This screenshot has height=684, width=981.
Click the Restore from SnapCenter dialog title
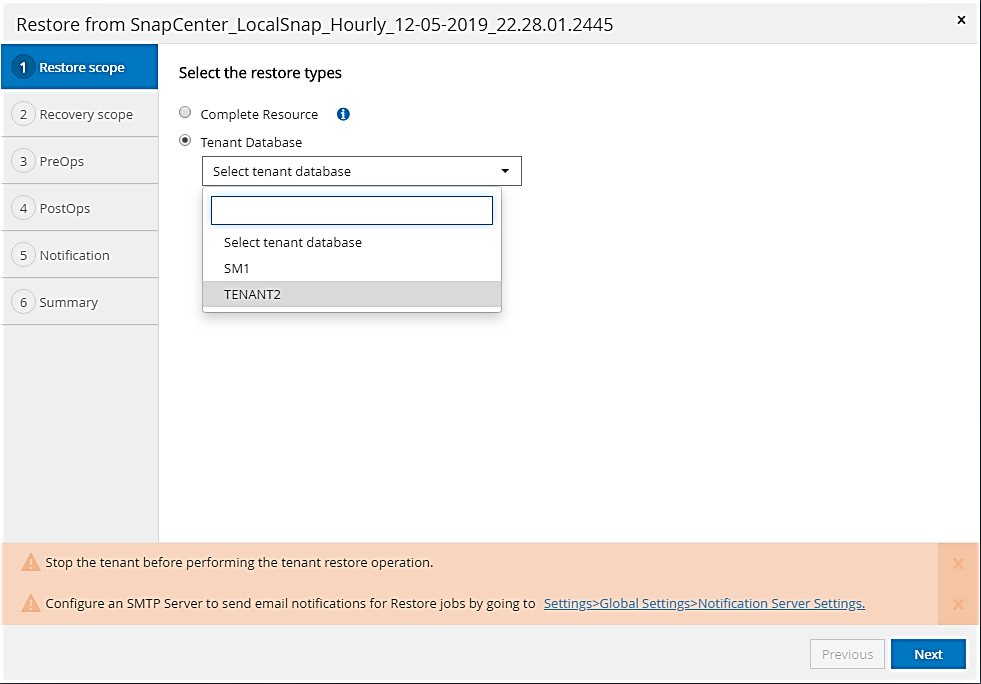coord(315,24)
